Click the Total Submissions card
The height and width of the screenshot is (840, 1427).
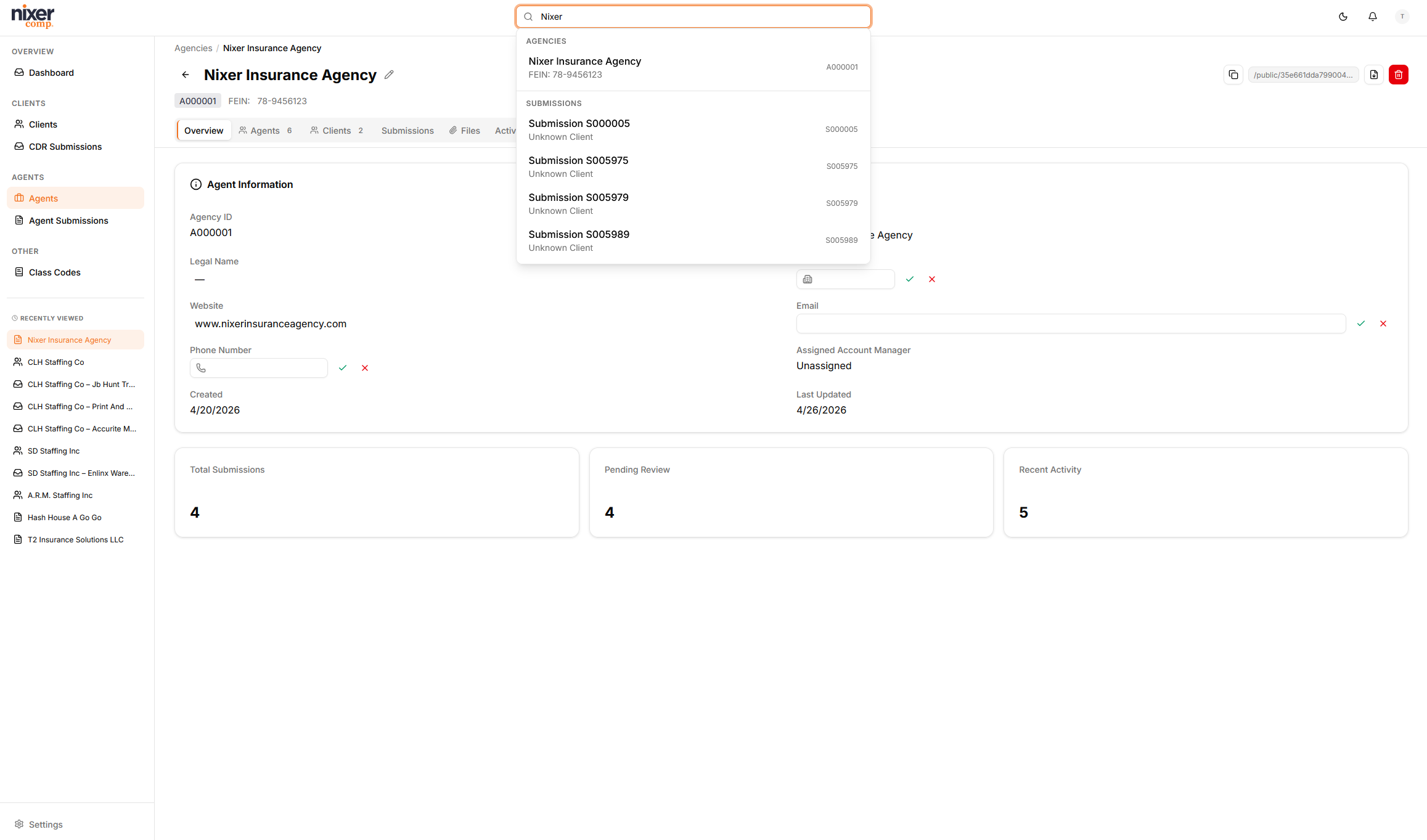click(x=377, y=492)
